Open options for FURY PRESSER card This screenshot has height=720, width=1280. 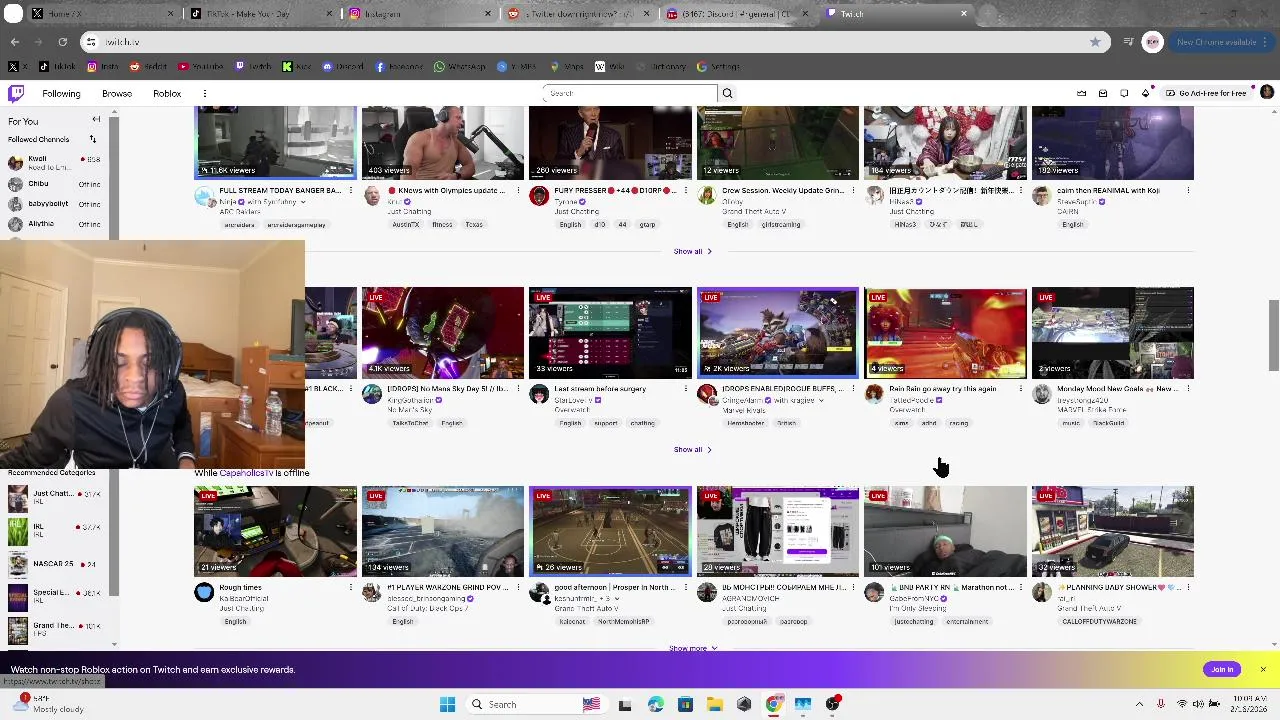point(686,190)
